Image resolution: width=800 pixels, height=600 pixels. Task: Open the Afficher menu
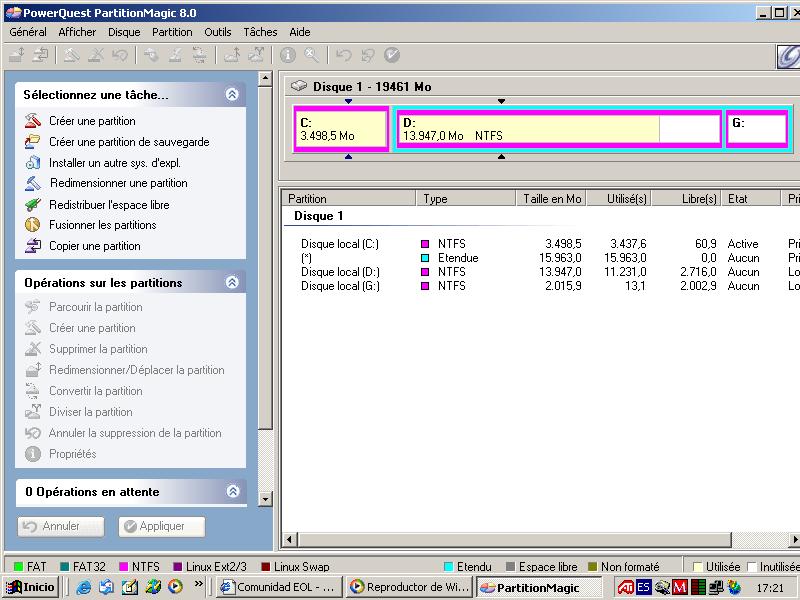pos(77,32)
